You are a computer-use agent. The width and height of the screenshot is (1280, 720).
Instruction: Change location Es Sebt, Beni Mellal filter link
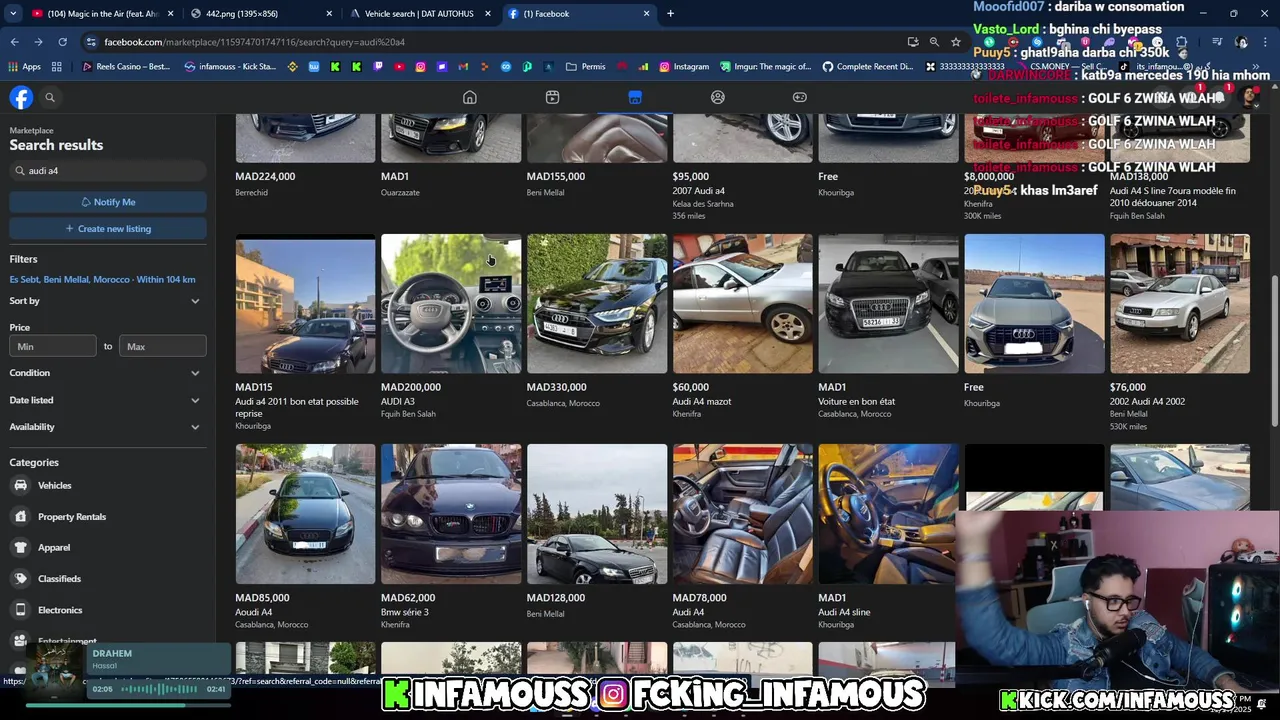pyautogui.click(x=102, y=279)
